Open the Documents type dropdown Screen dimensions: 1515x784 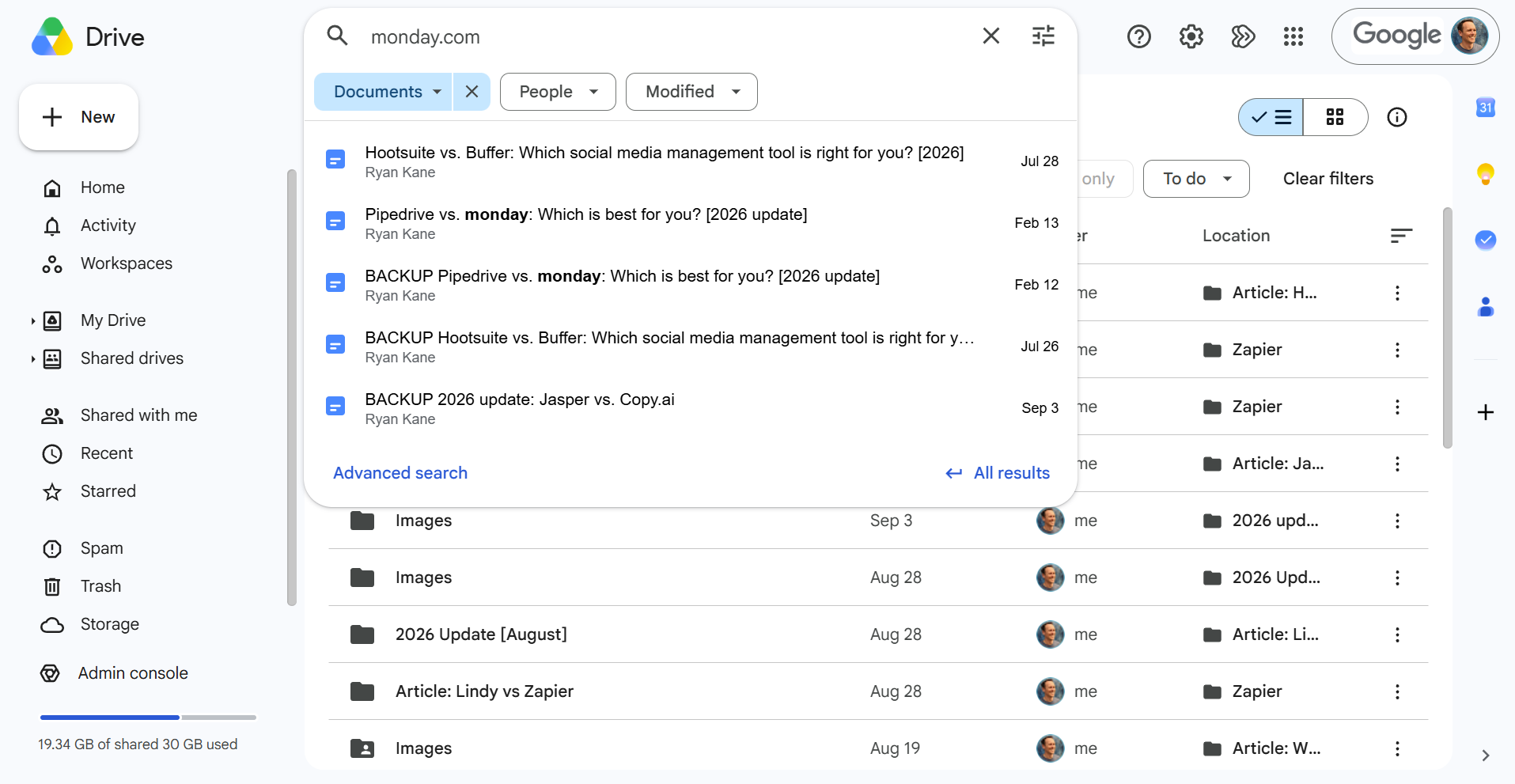[x=383, y=92]
